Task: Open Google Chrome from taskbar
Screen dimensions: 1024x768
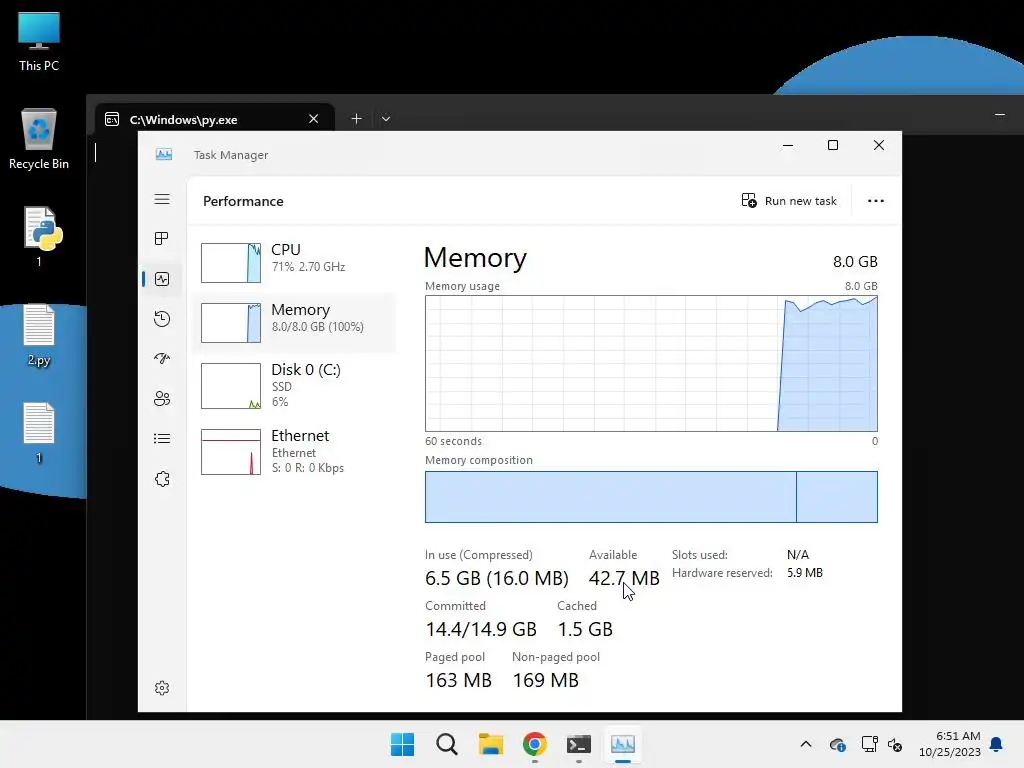Action: [535, 744]
